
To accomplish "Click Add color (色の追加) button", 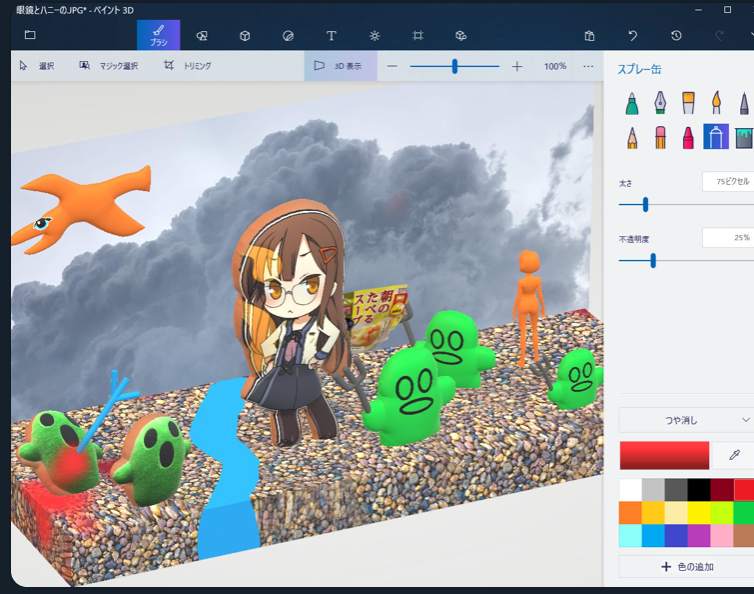I will (x=686, y=567).
